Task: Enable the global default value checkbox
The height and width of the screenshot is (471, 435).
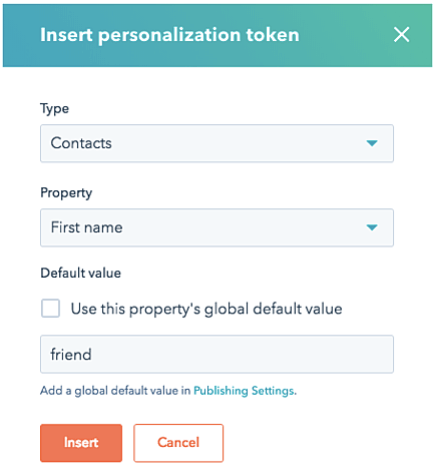Action: [50, 308]
